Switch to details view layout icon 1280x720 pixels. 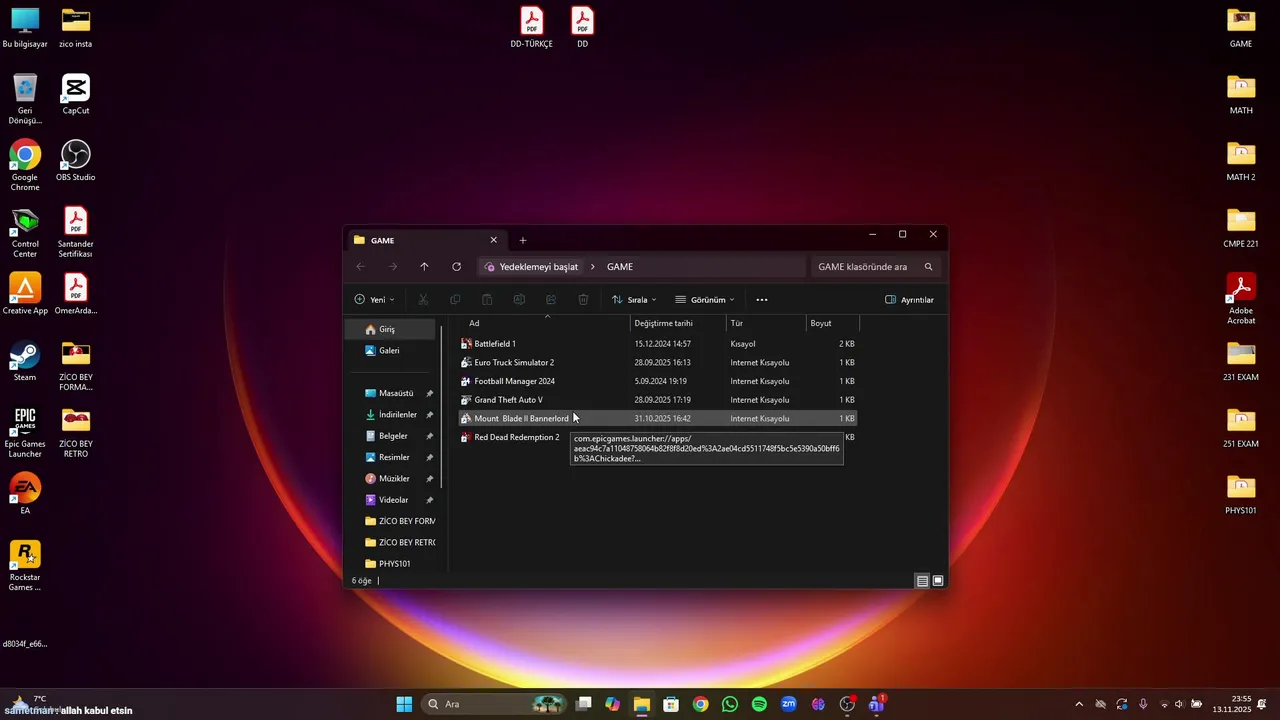click(922, 581)
